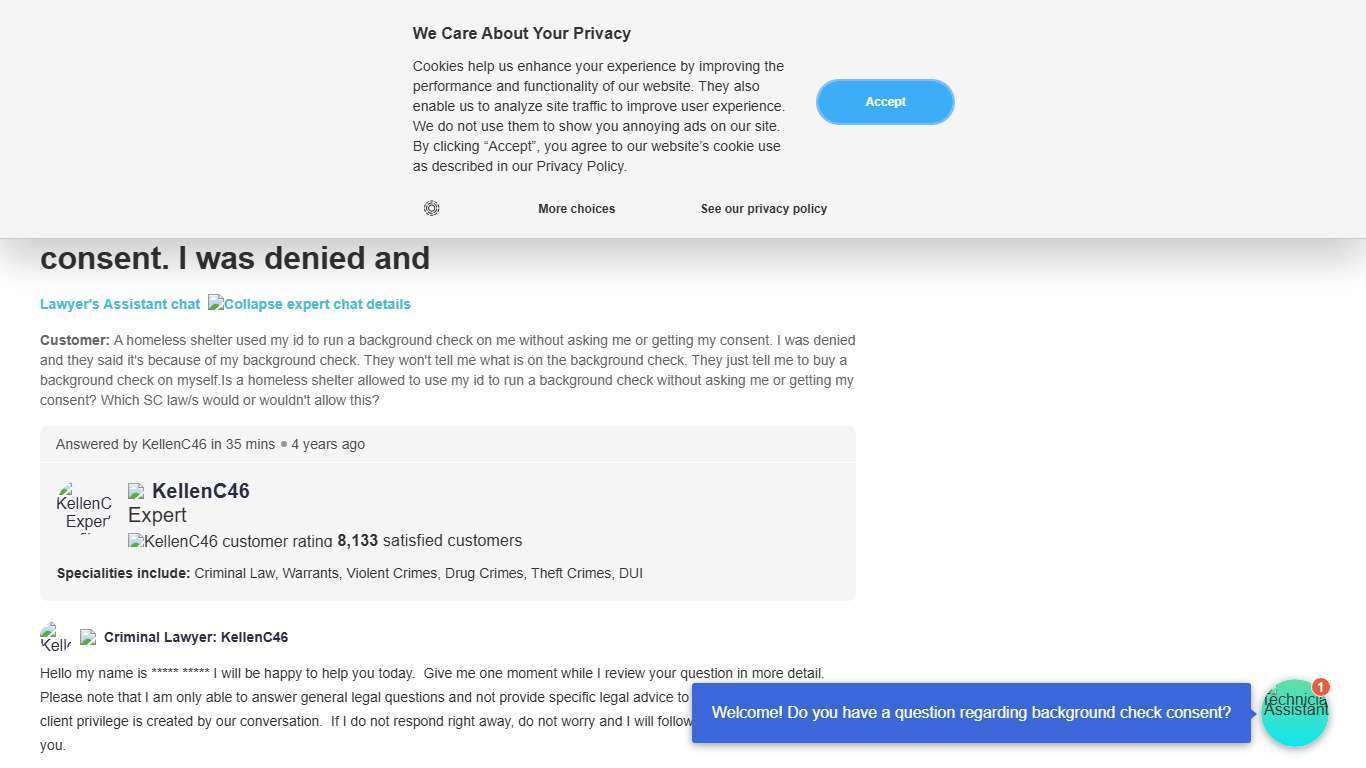Click the icon before Criminal Lawyer label
Viewport: 1366px width, 768px height.
88,637
